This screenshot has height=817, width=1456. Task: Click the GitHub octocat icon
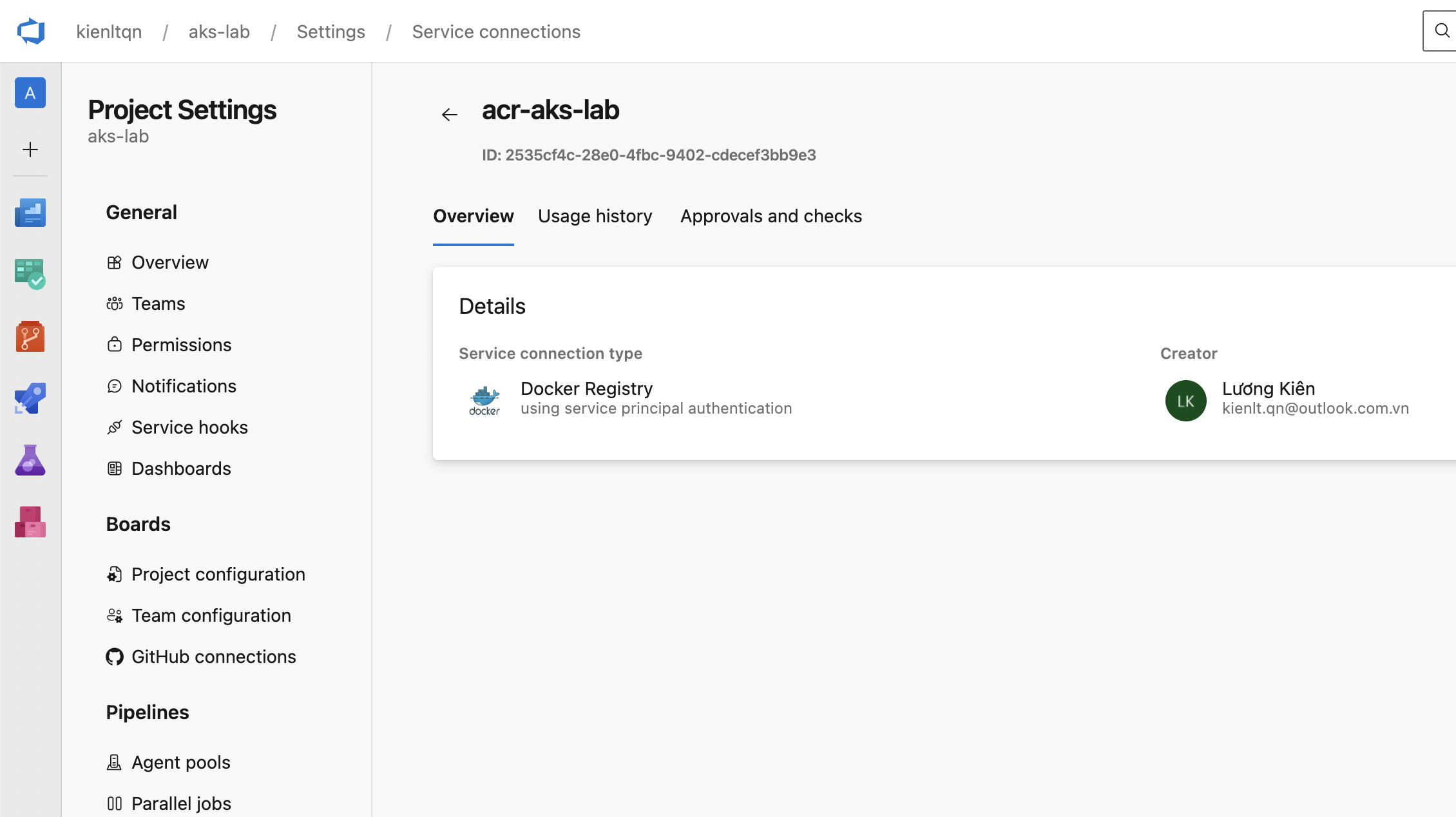tap(115, 657)
